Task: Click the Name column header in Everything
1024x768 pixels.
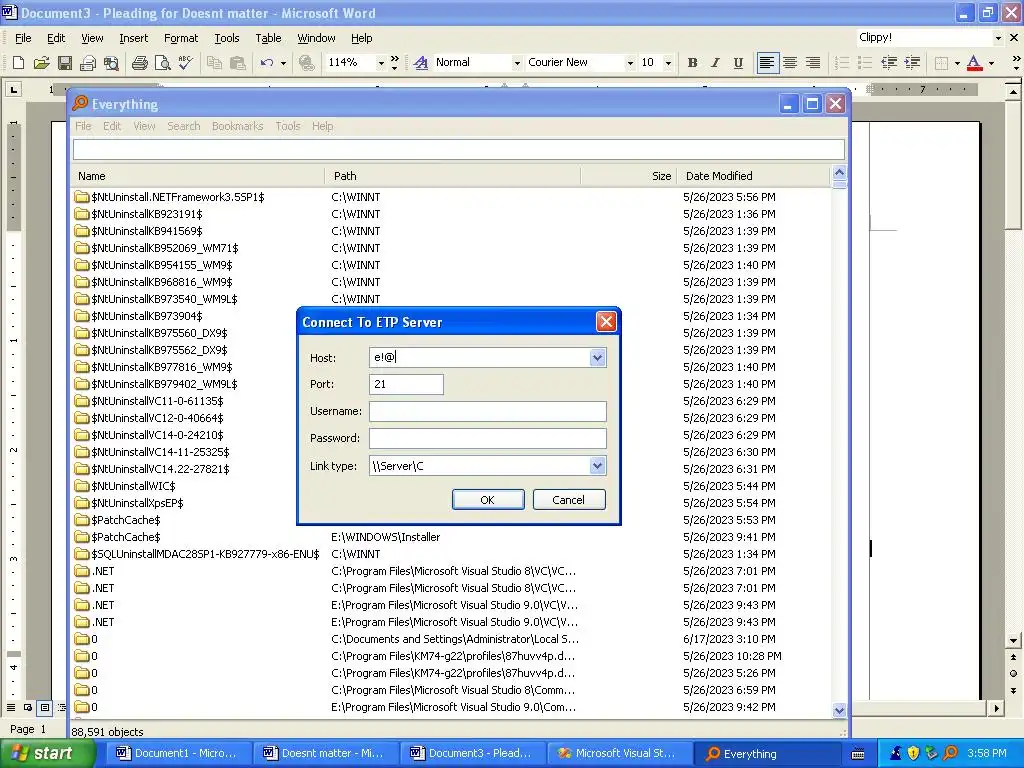Action: [198, 176]
